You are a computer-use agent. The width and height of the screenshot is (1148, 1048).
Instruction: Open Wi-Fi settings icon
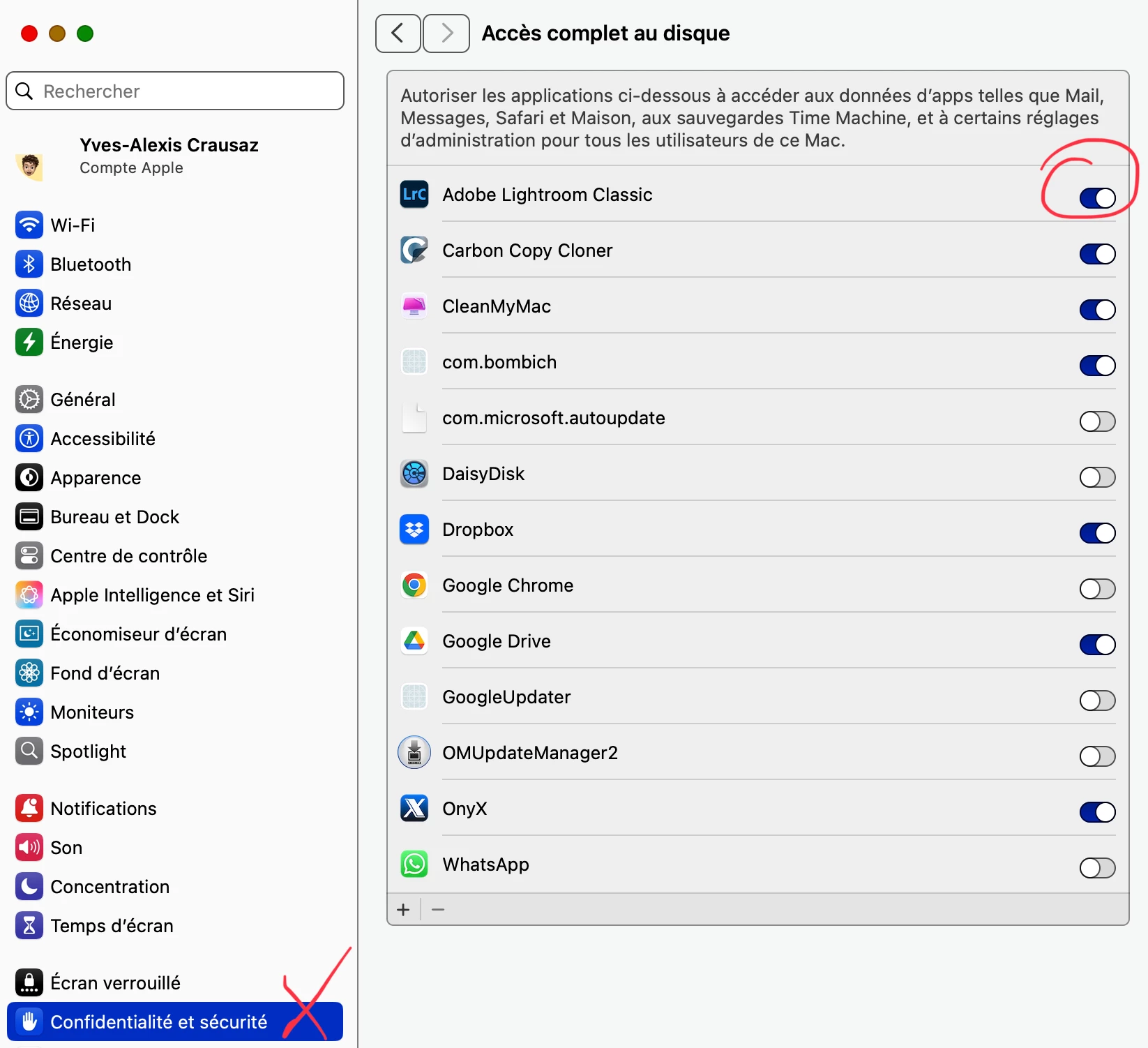(x=29, y=225)
